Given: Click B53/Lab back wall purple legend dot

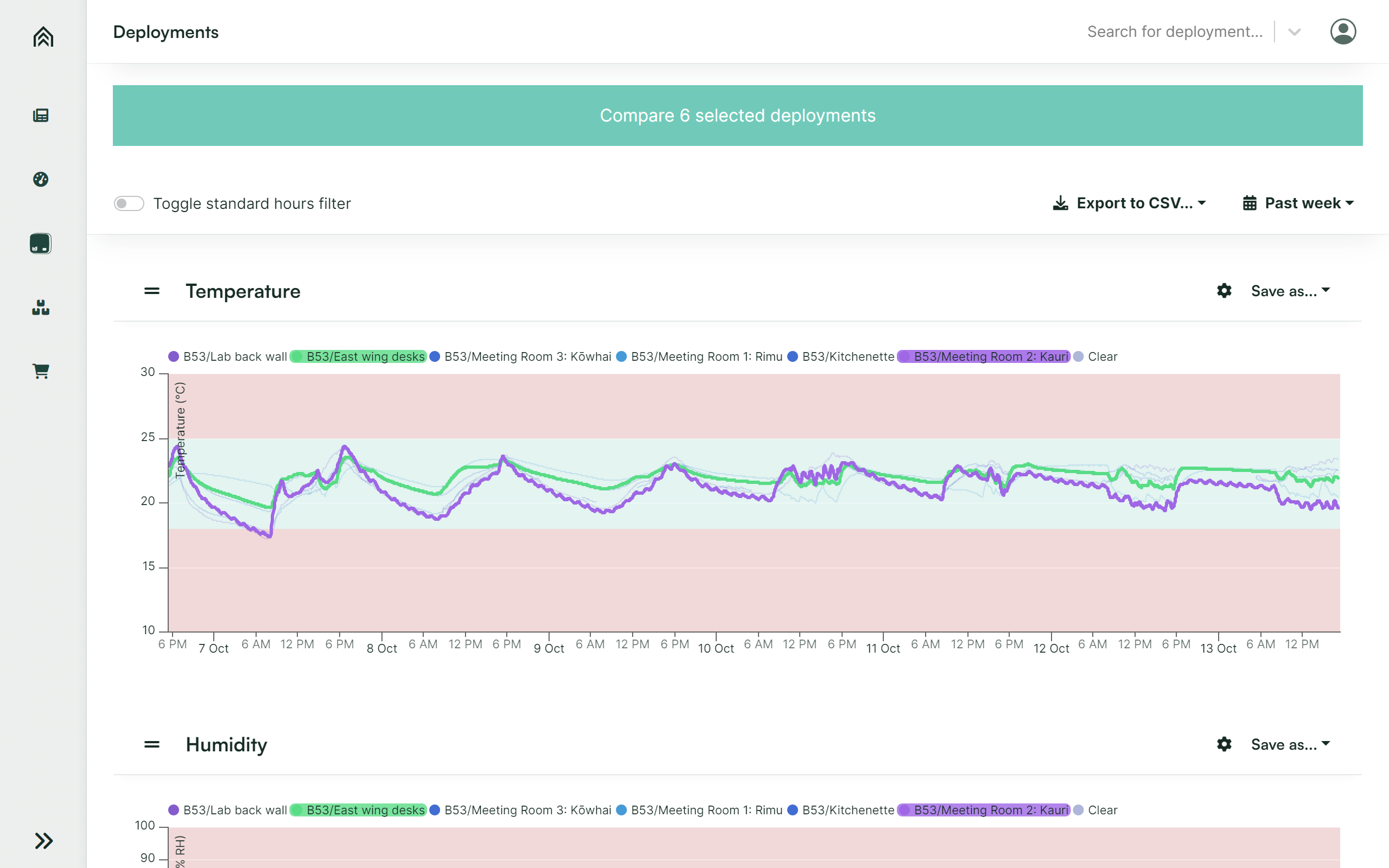Looking at the screenshot, I should pos(173,356).
